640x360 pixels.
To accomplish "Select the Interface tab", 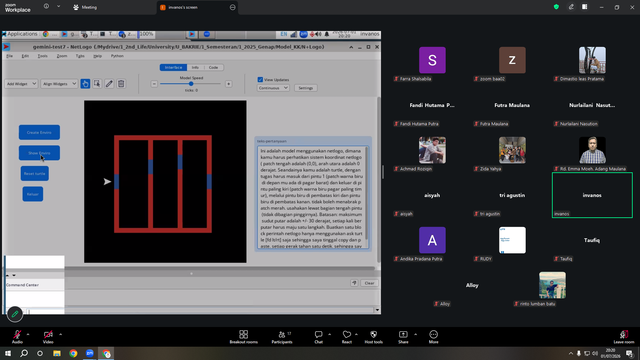I will click(x=173, y=67).
